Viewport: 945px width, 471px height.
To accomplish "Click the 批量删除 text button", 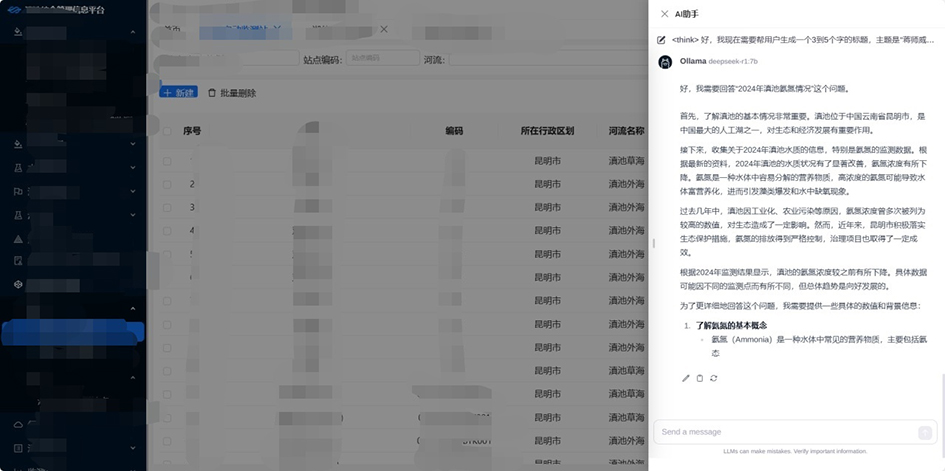I will point(238,93).
